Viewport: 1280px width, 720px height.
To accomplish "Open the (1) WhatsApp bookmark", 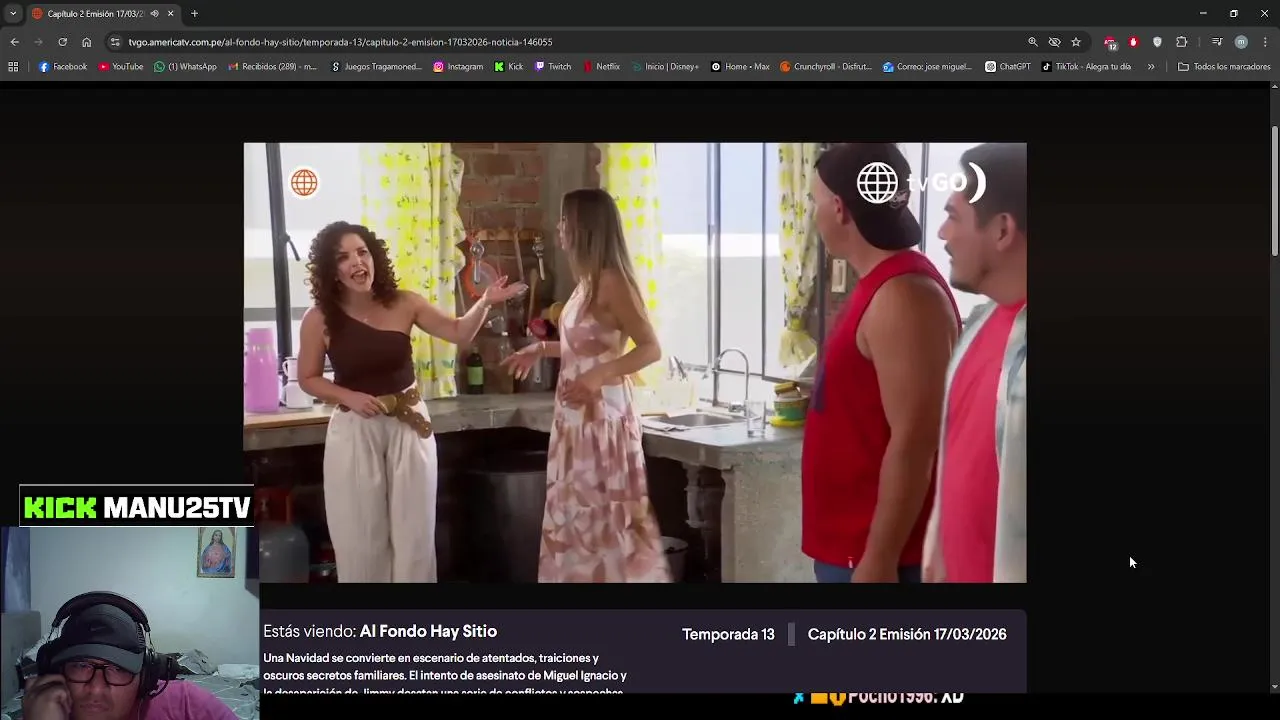I will coord(185,67).
